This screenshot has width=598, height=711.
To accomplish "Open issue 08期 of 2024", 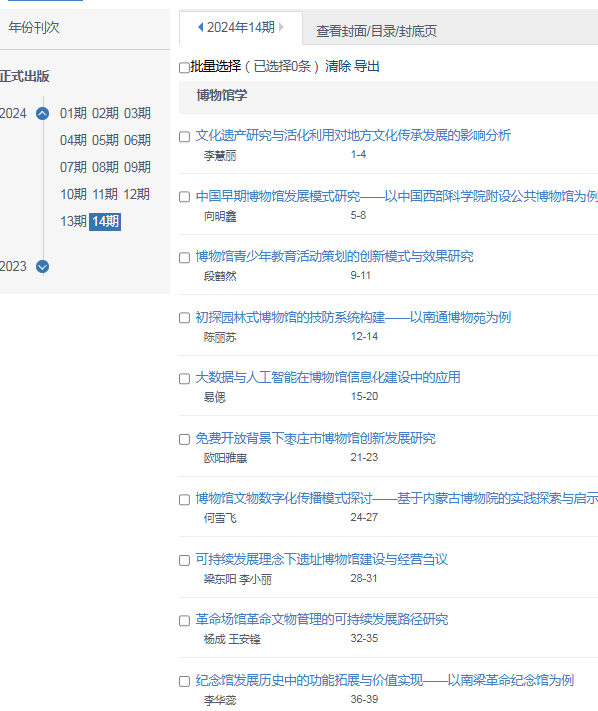I will coord(105,167).
